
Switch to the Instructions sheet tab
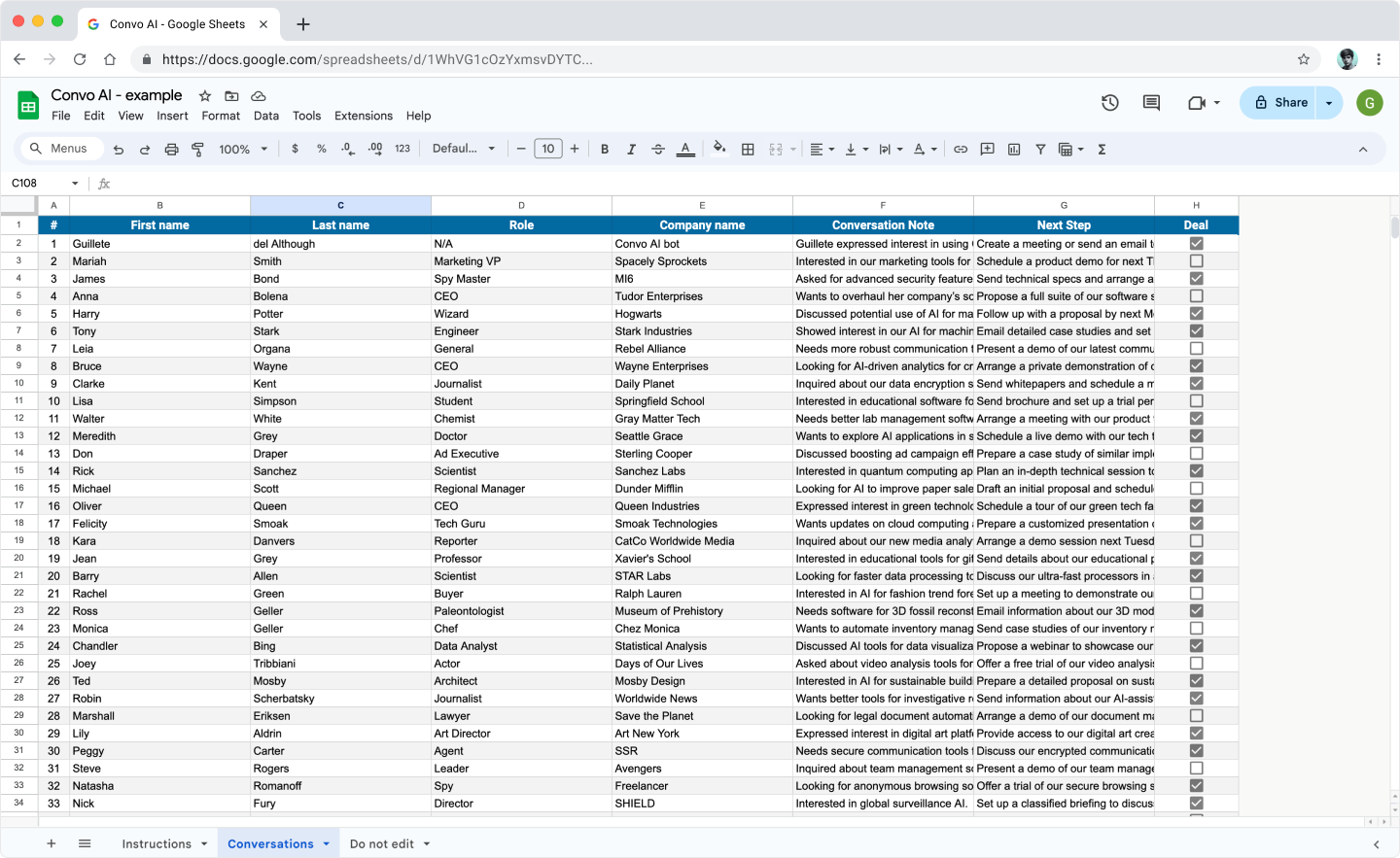(157, 843)
